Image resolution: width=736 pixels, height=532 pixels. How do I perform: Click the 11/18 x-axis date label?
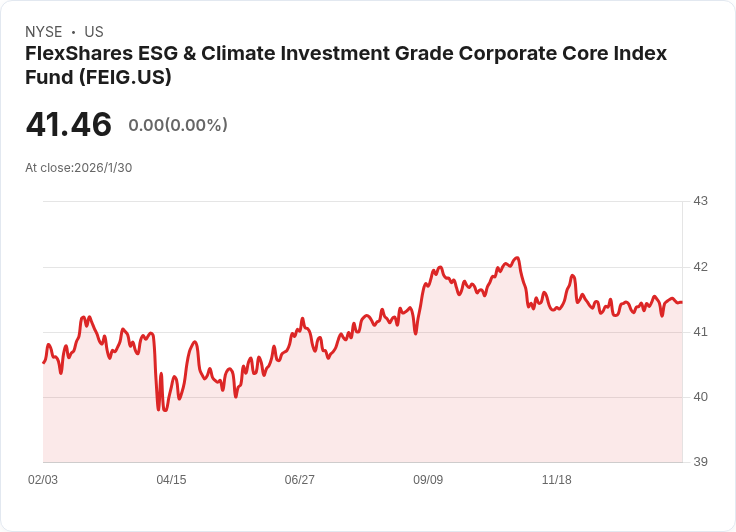point(557,479)
